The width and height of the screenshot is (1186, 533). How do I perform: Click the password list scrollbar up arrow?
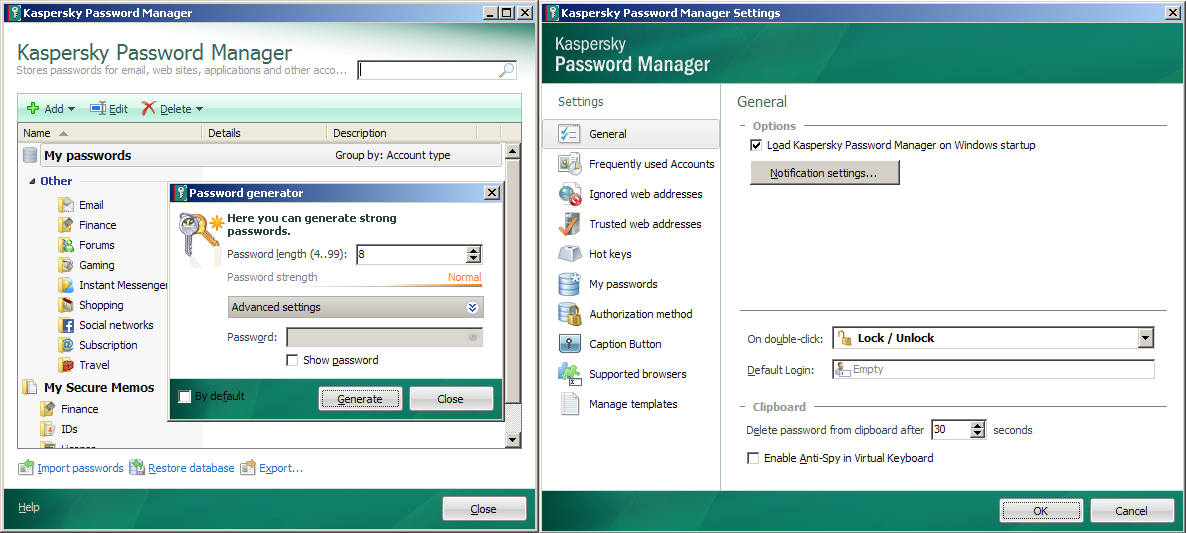pyautogui.click(x=512, y=152)
